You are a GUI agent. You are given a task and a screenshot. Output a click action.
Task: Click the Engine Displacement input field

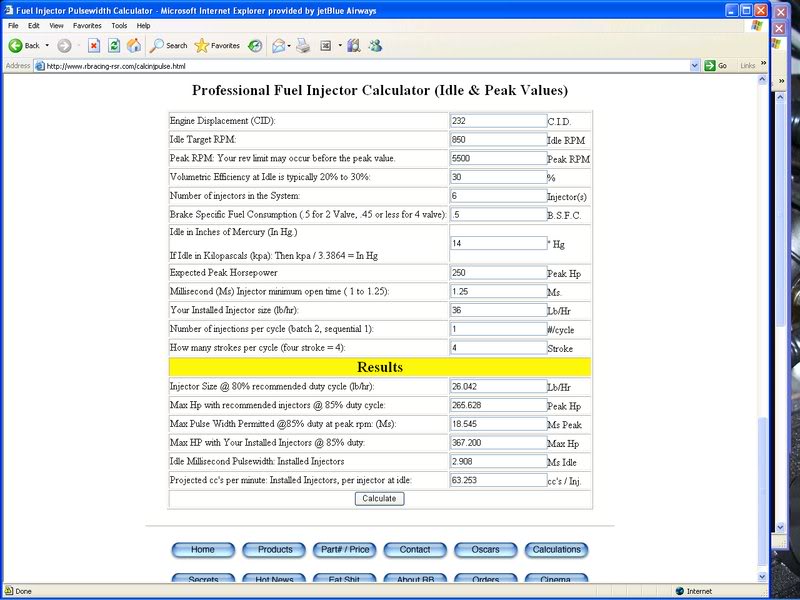[498, 121]
